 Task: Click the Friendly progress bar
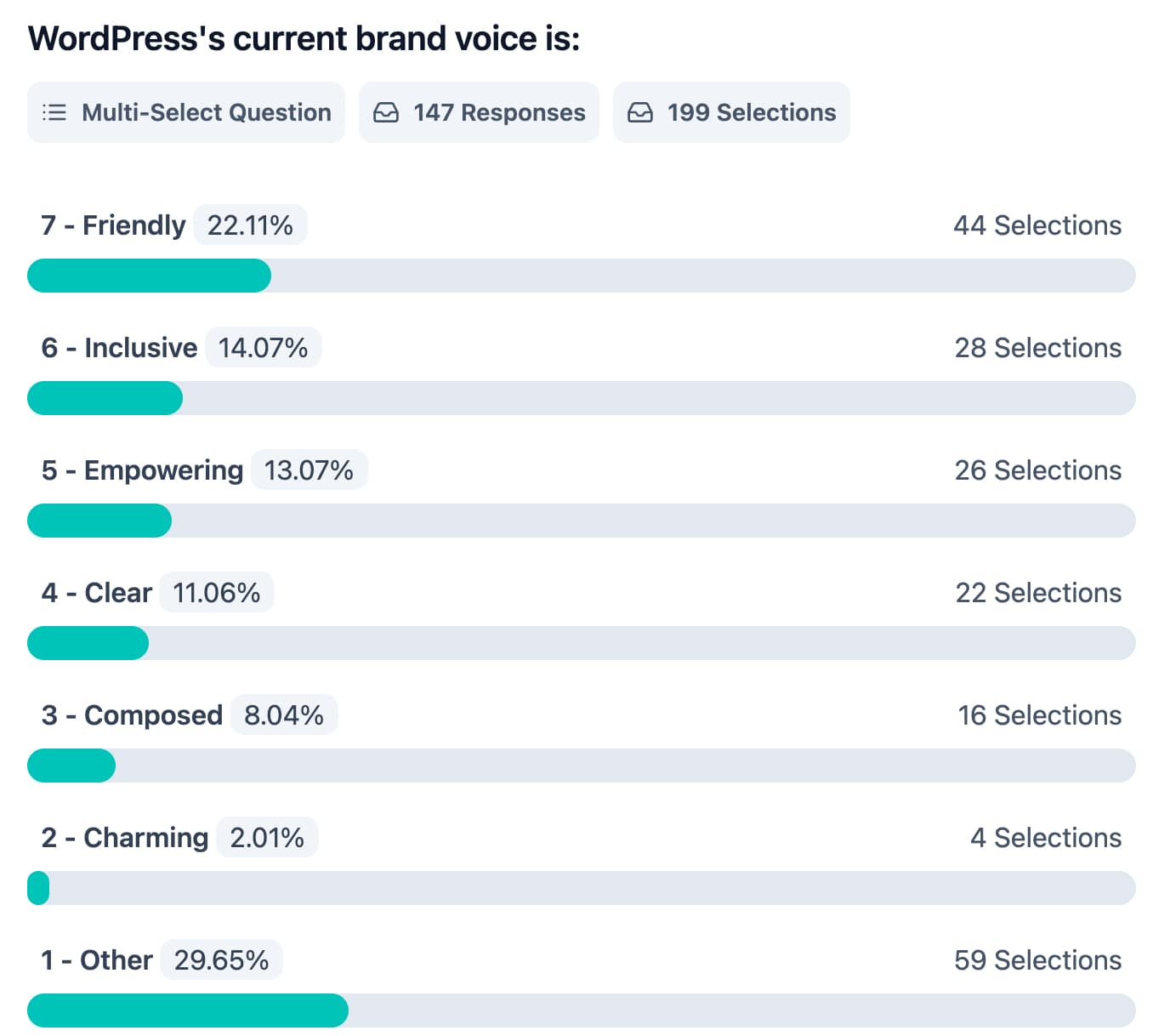(582, 276)
